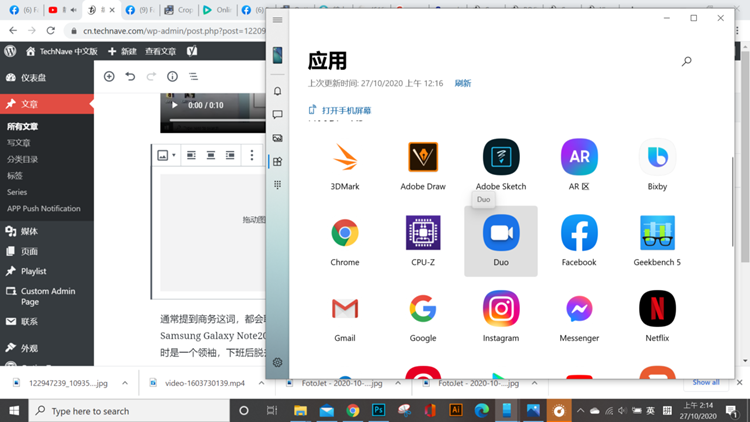Open the 3DMark app
750x422 pixels.
coord(345,166)
